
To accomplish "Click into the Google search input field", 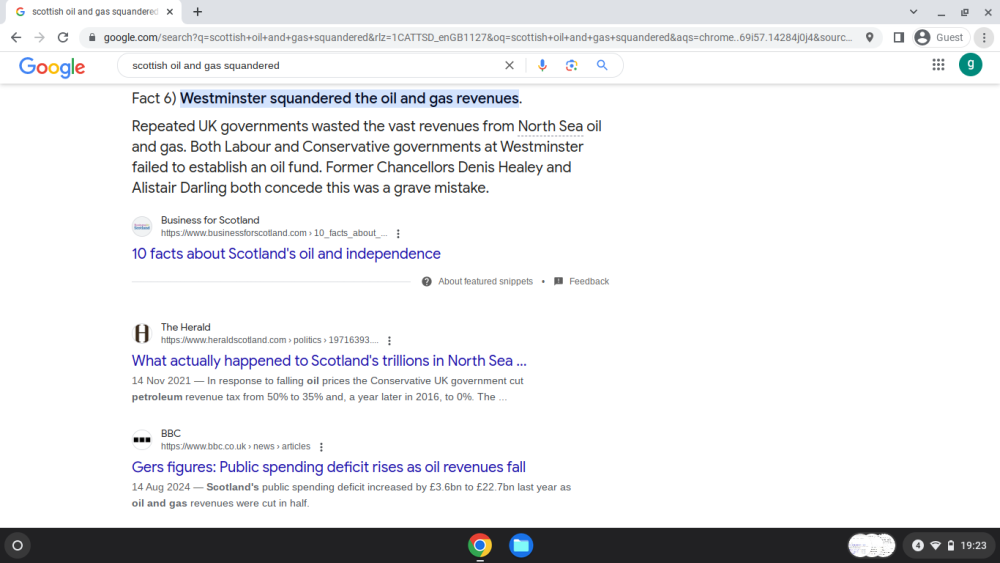I will coord(312,65).
